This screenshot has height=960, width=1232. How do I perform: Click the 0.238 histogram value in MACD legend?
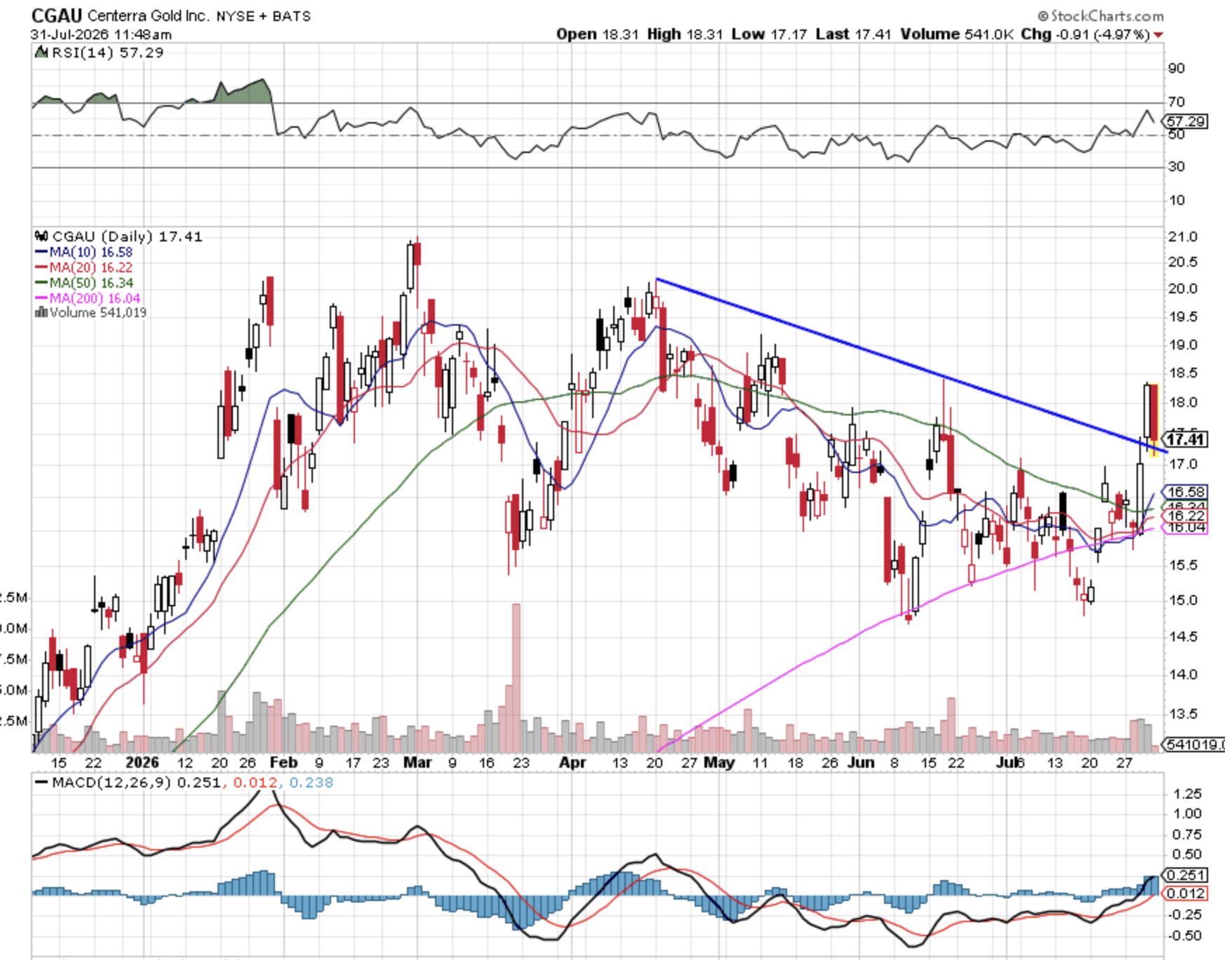311,782
